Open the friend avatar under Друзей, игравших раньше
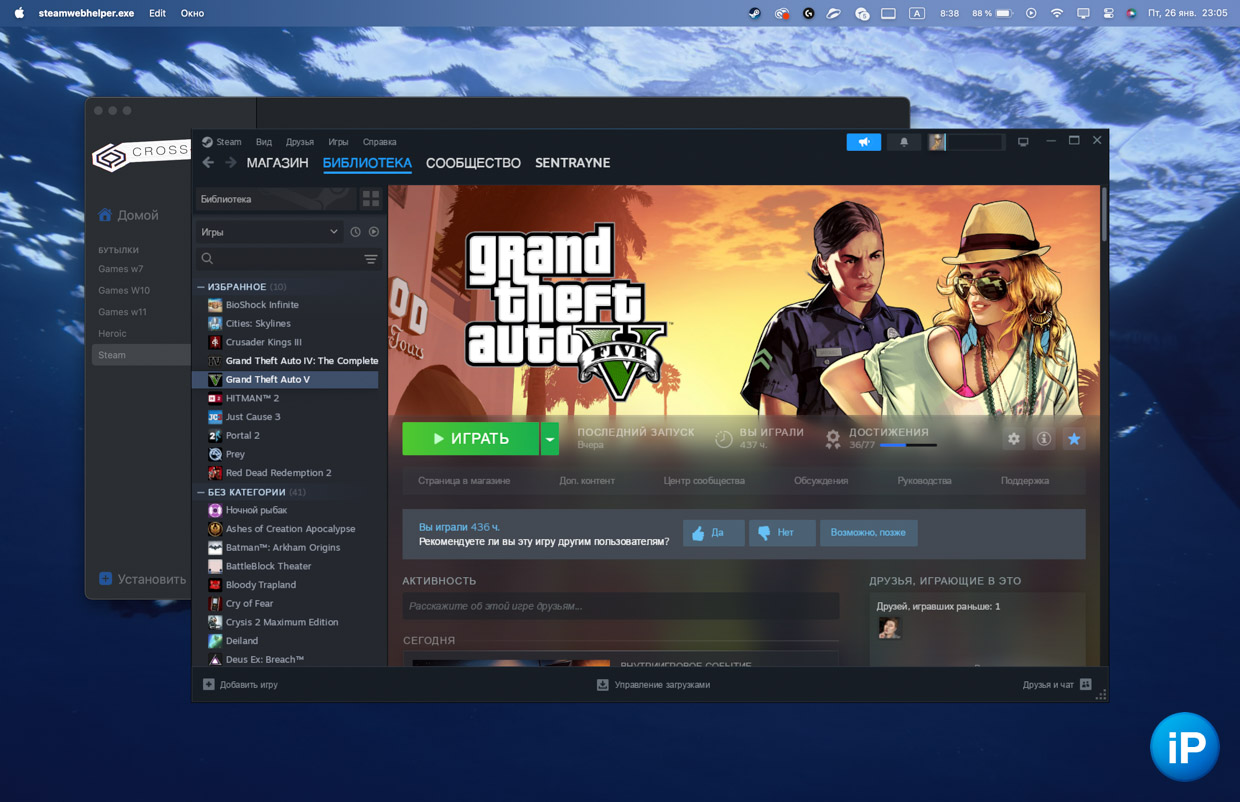Image resolution: width=1240 pixels, height=802 pixels. pos(889,627)
